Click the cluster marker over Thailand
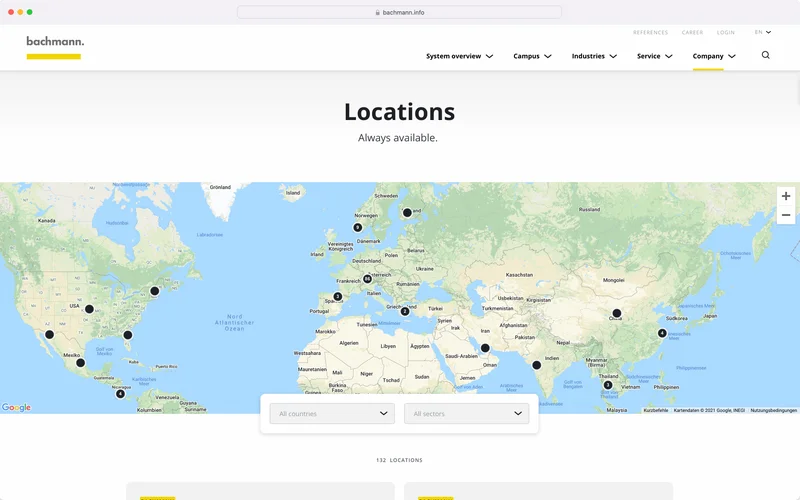800x500 pixels. tap(607, 385)
